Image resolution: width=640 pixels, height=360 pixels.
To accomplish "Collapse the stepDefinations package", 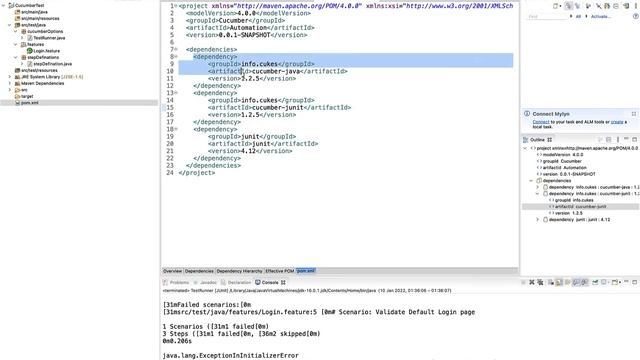I will coord(16,58).
